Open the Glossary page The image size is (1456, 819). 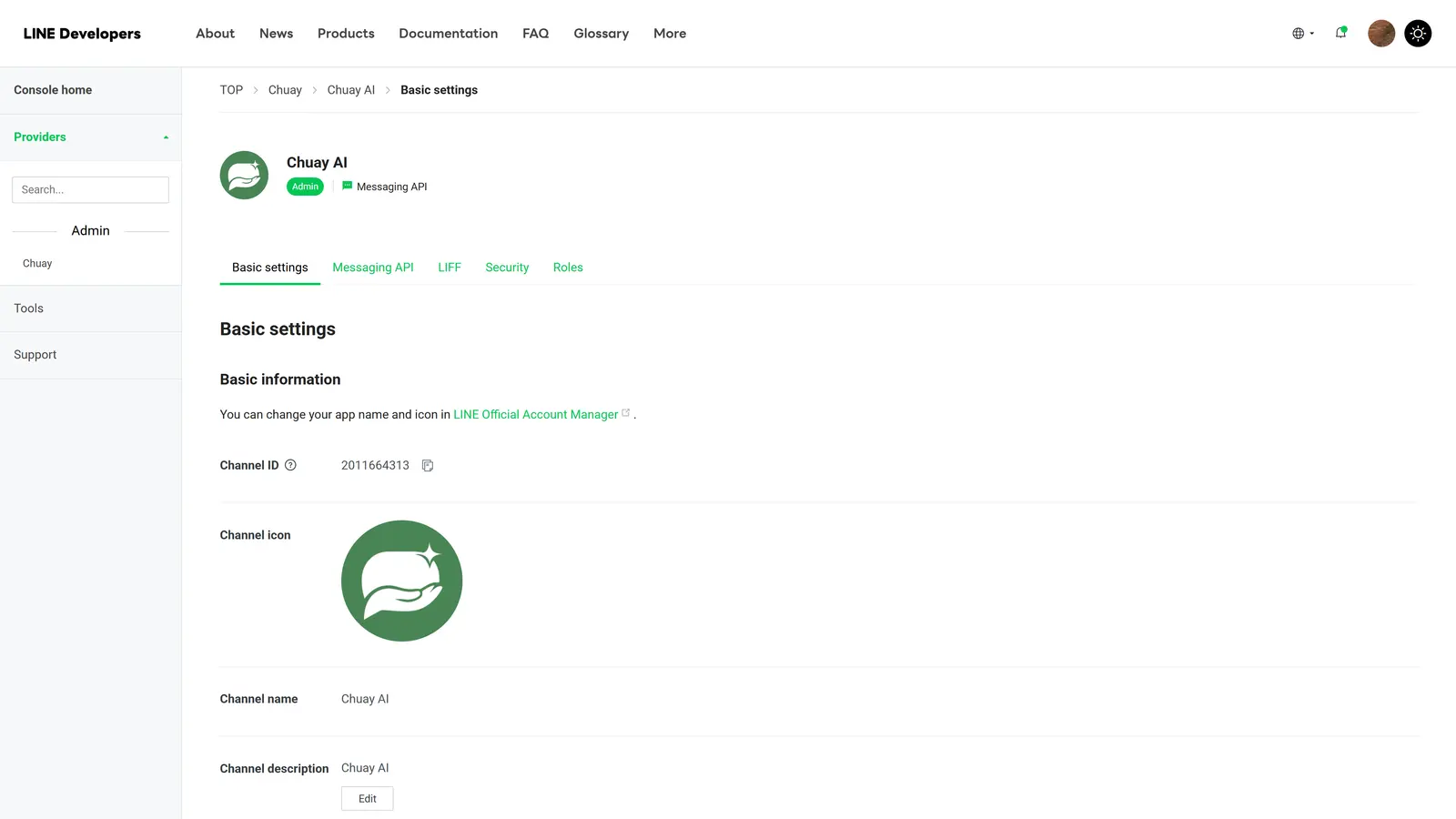tap(601, 34)
